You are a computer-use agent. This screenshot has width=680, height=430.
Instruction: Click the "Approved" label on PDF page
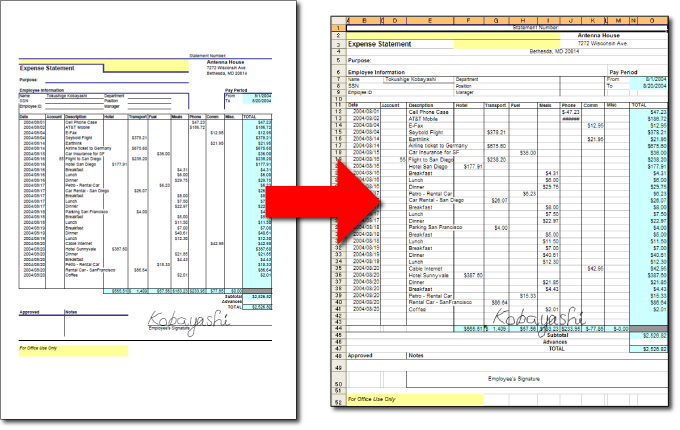tap(29, 312)
